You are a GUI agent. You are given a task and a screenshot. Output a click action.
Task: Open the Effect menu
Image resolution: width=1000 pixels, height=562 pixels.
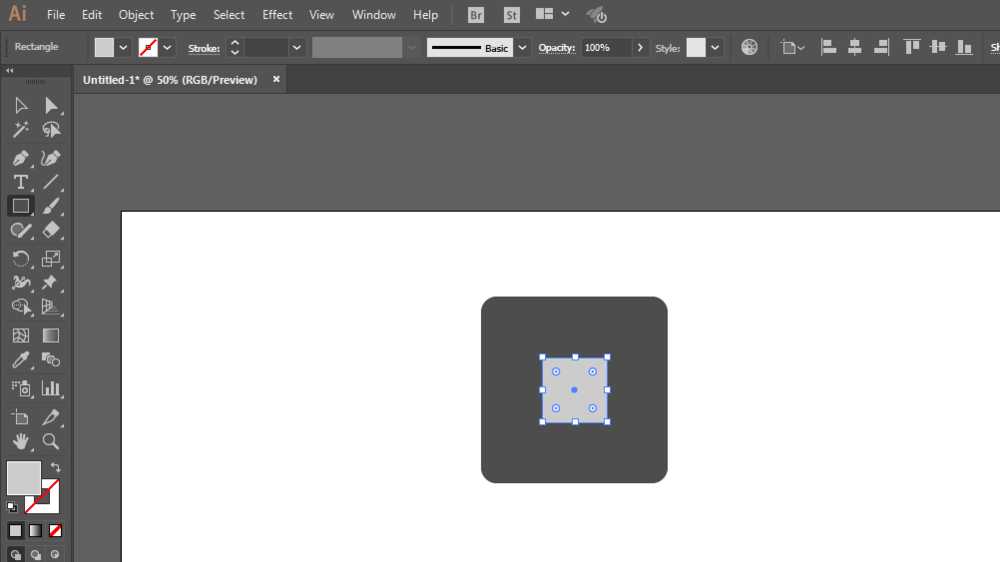click(x=277, y=15)
